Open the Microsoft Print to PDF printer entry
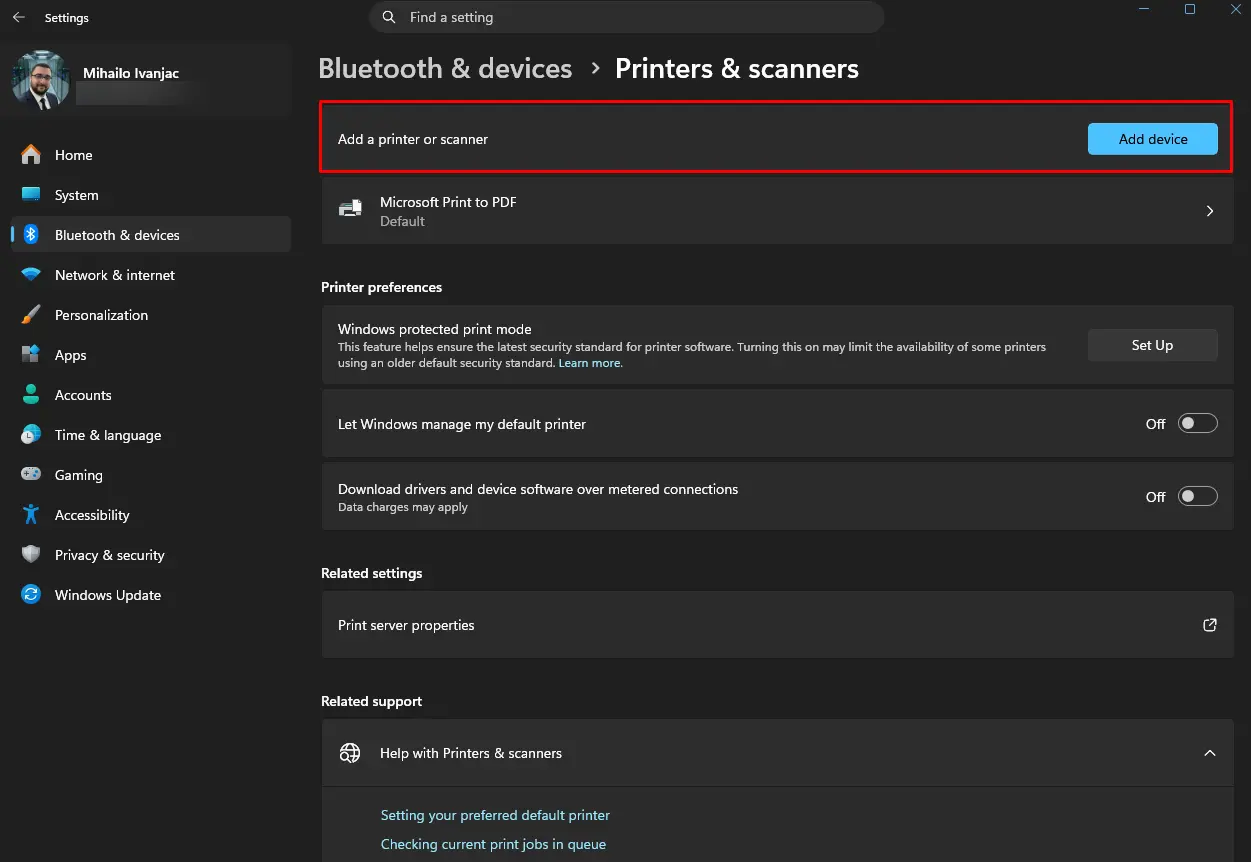1251x862 pixels. pyautogui.click(x=700, y=210)
